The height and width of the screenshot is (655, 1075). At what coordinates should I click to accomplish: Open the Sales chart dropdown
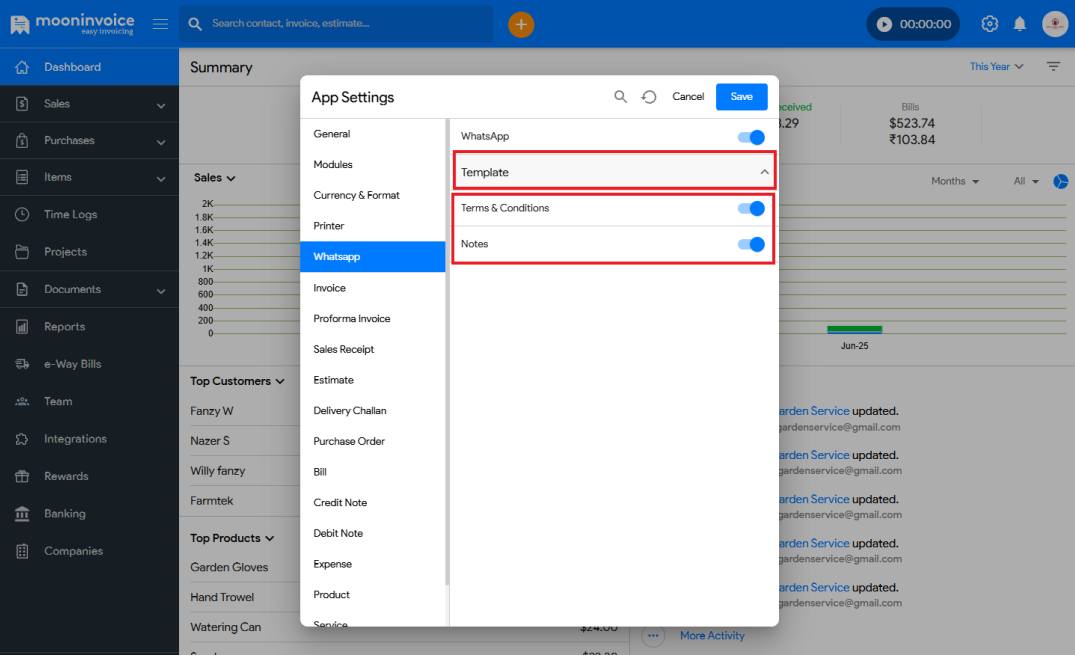tap(215, 178)
